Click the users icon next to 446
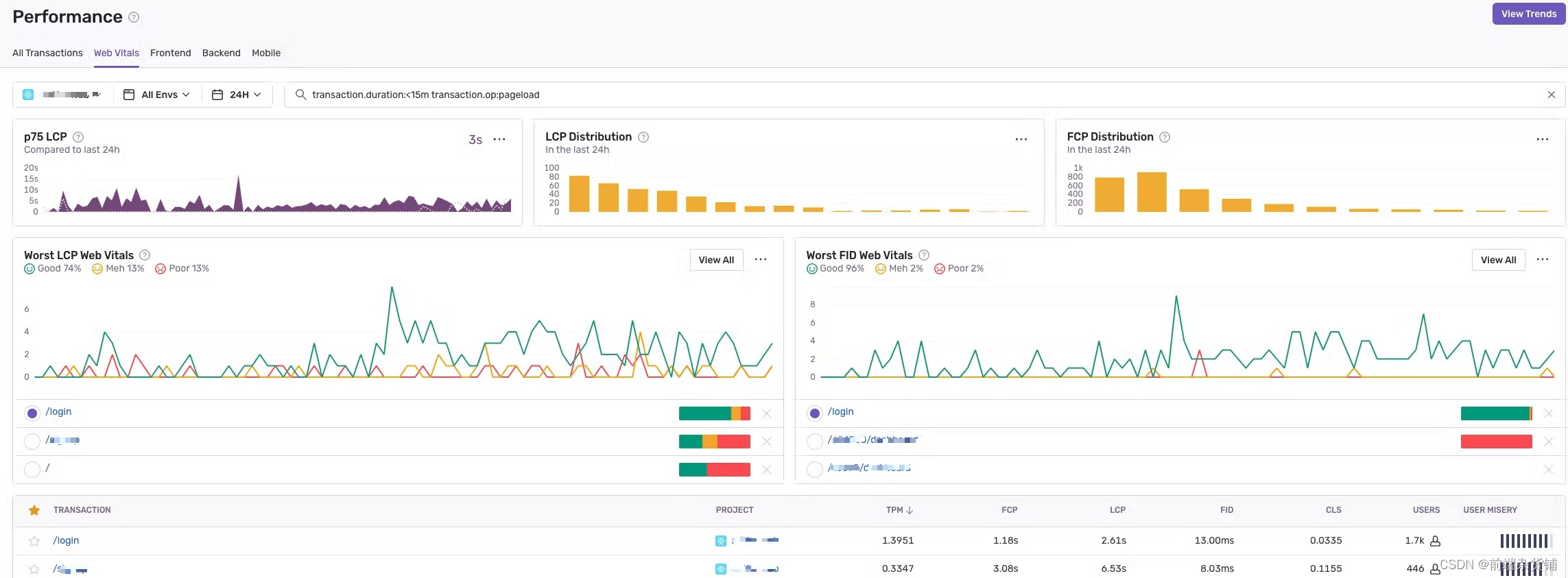 1435,569
